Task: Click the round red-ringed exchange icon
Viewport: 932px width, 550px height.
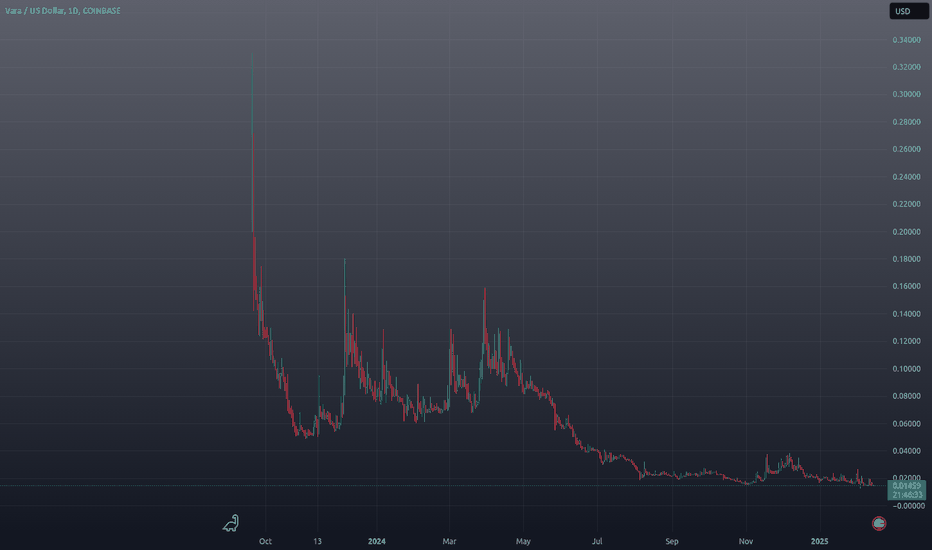Action: pos(879,523)
